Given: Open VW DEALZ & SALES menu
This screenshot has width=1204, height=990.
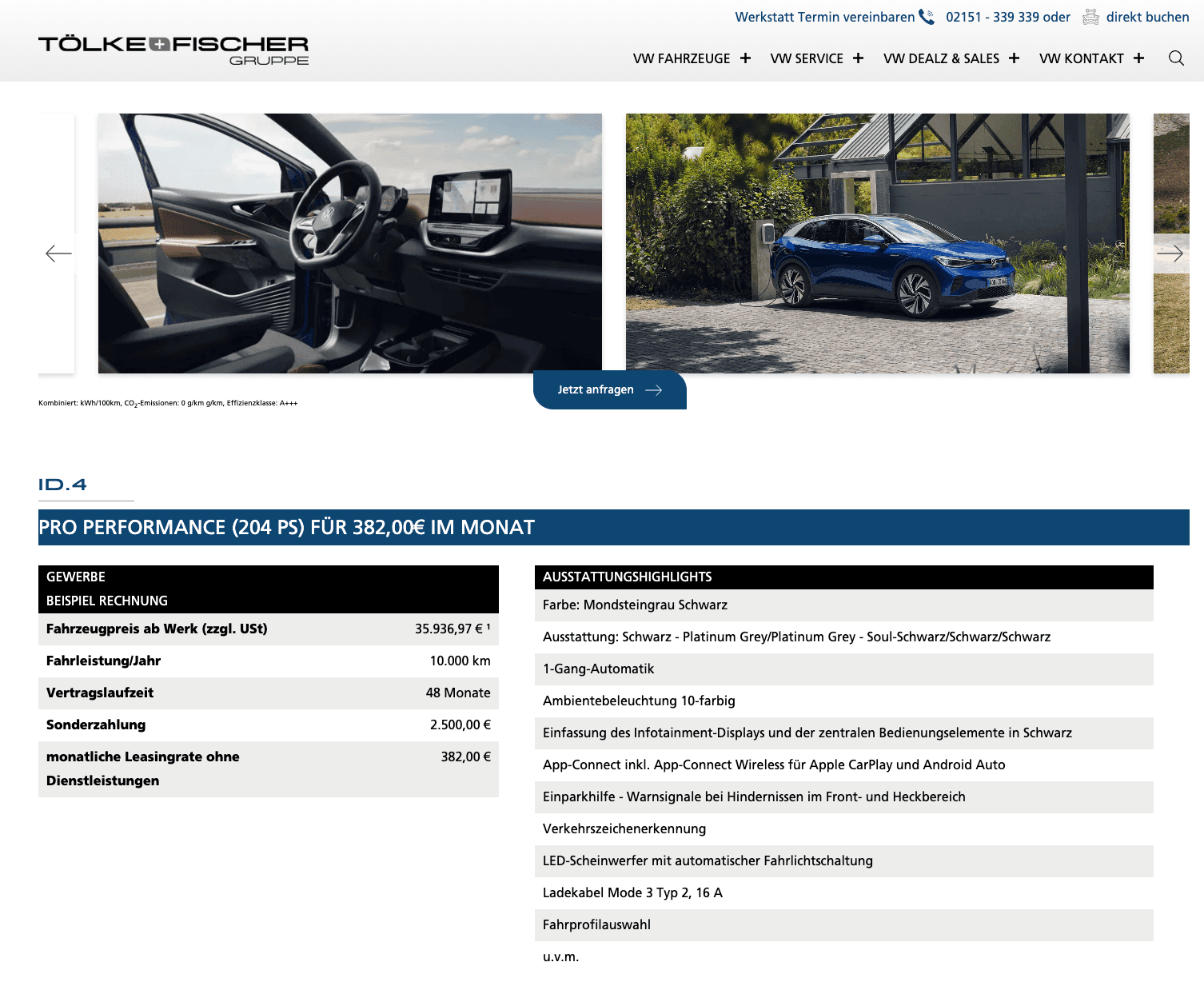Looking at the screenshot, I should click(x=941, y=58).
